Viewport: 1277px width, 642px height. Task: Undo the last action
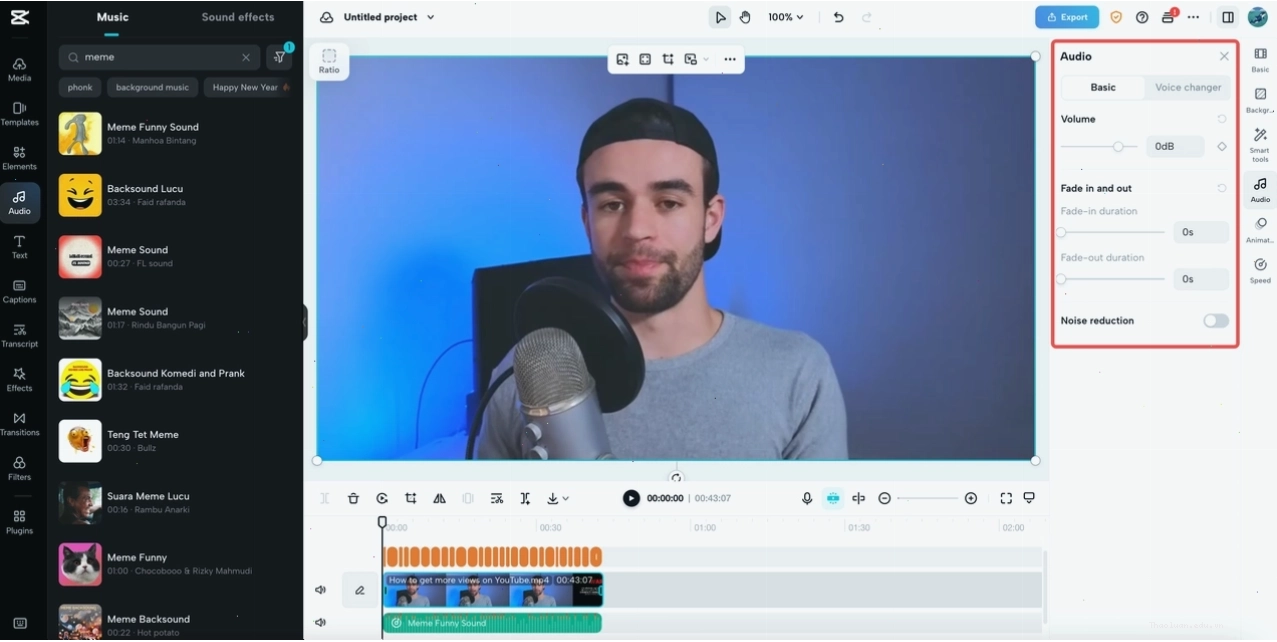click(838, 17)
